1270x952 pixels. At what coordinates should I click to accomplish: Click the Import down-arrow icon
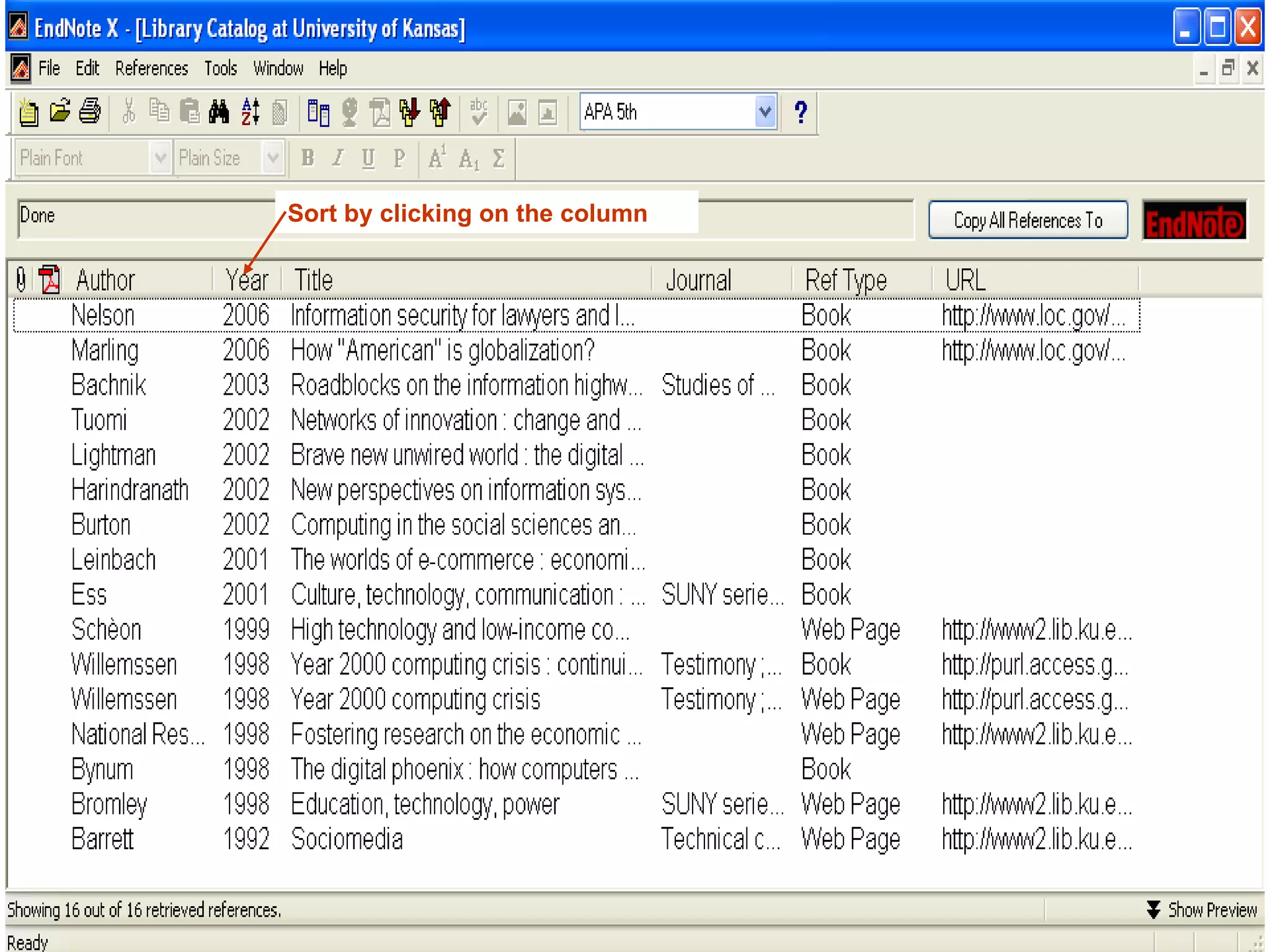[410, 112]
